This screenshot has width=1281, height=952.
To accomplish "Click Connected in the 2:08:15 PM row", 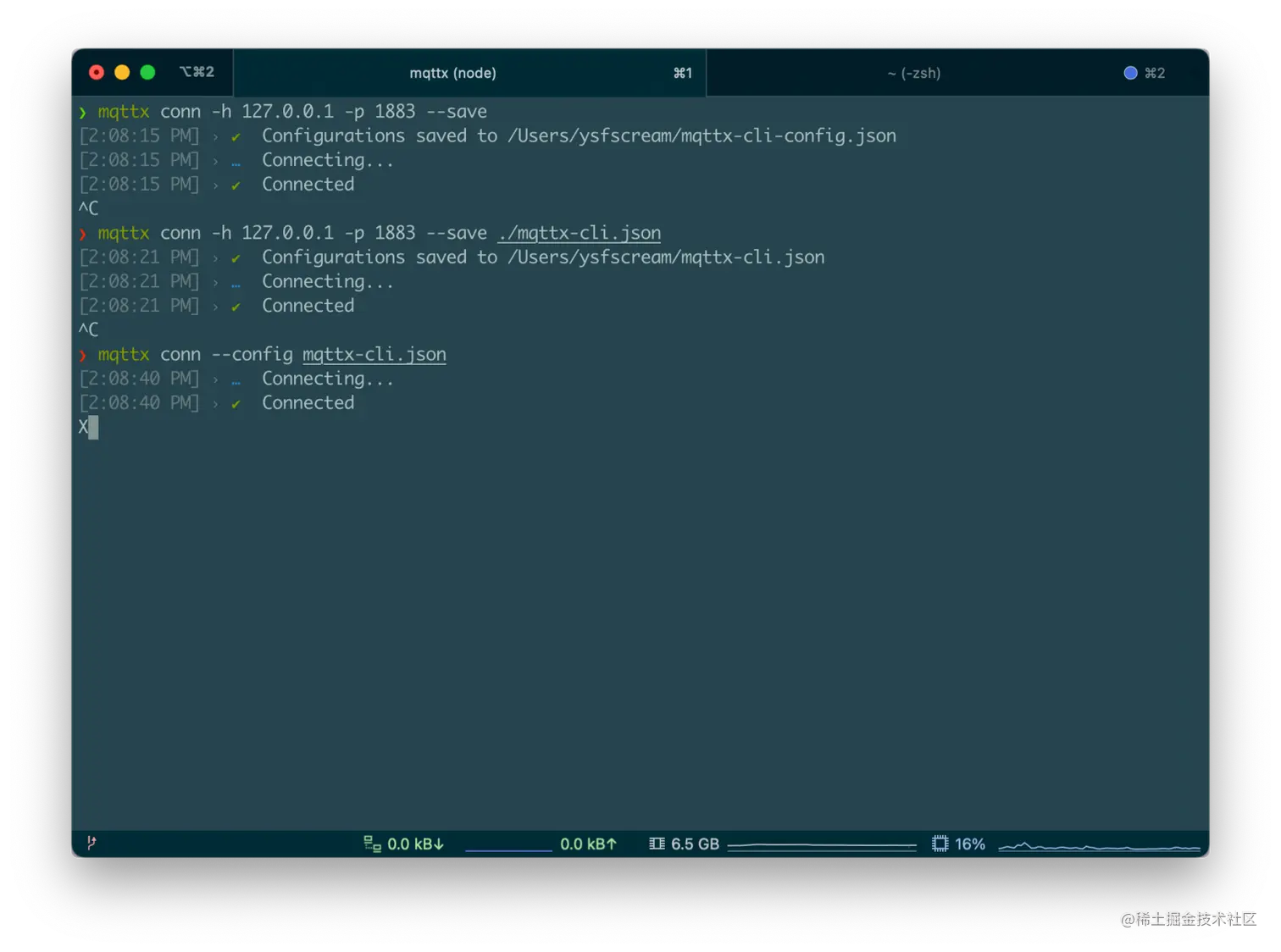I will point(308,184).
